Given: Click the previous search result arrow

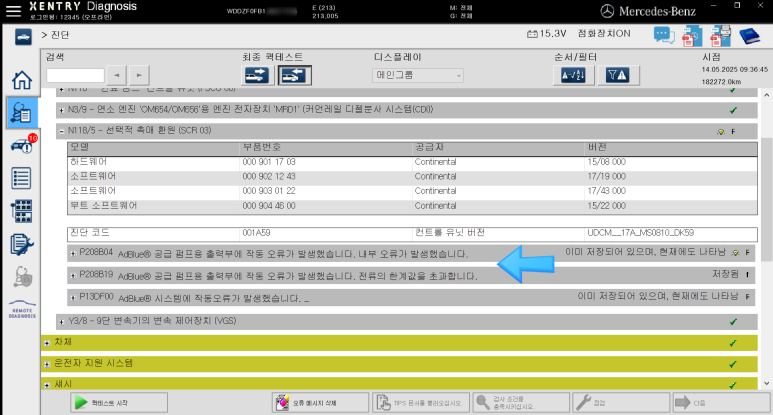Looking at the screenshot, I should pyautogui.click(x=117, y=75).
